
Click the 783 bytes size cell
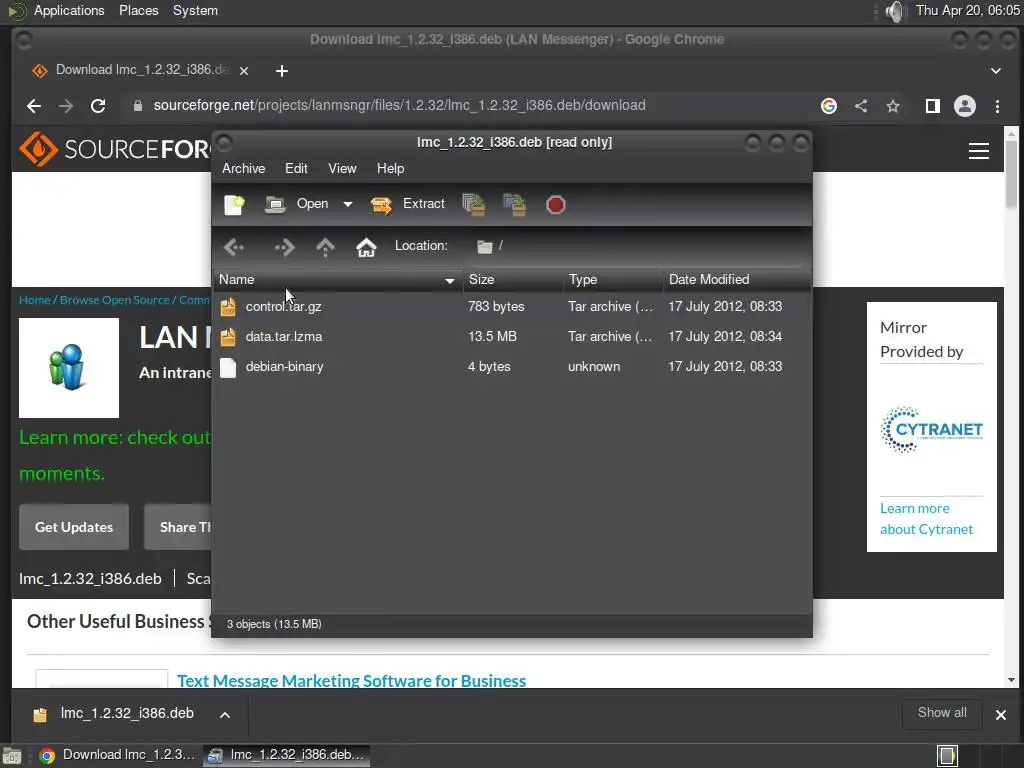(496, 306)
